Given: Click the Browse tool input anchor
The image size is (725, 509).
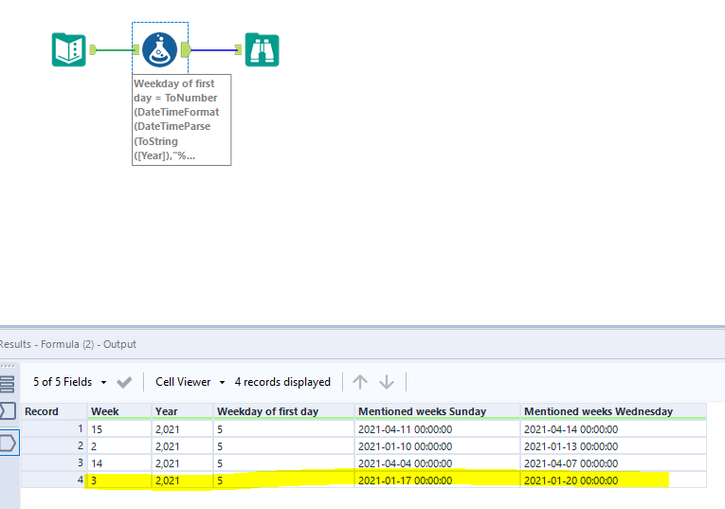Looking at the screenshot, I should pos(238,49).
